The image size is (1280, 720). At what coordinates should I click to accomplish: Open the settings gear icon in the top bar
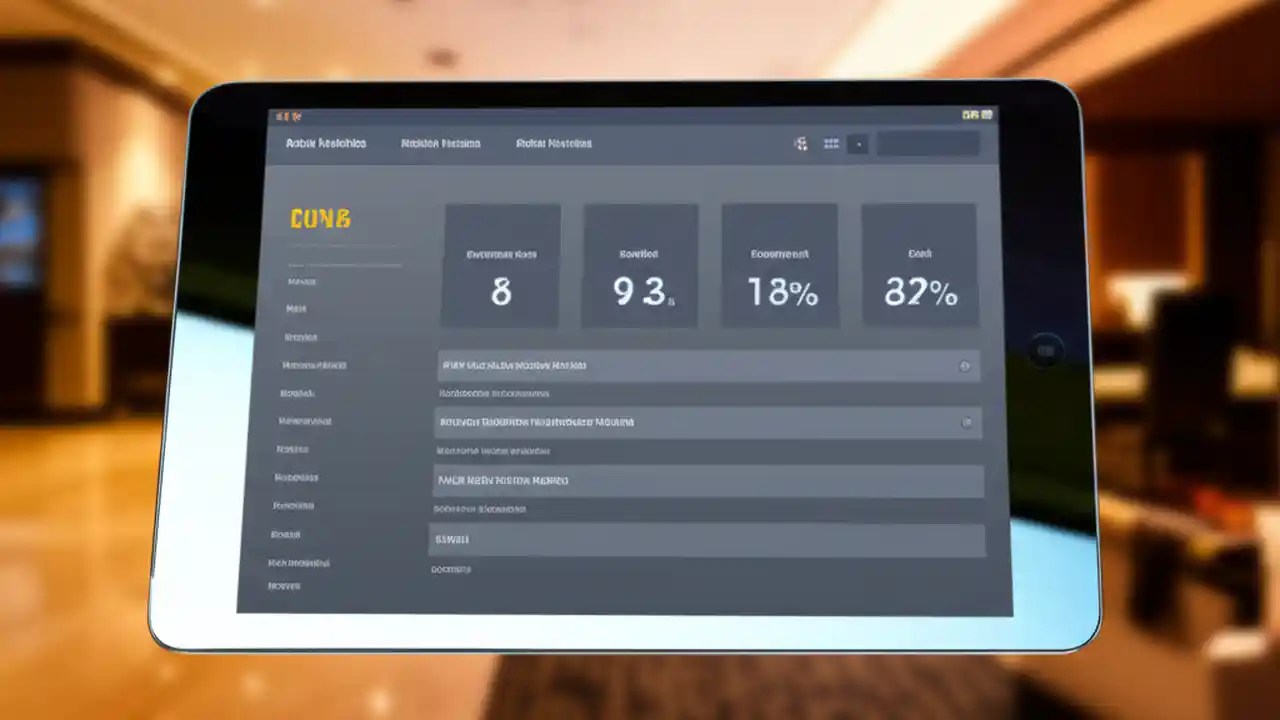(x=801, y=143)
